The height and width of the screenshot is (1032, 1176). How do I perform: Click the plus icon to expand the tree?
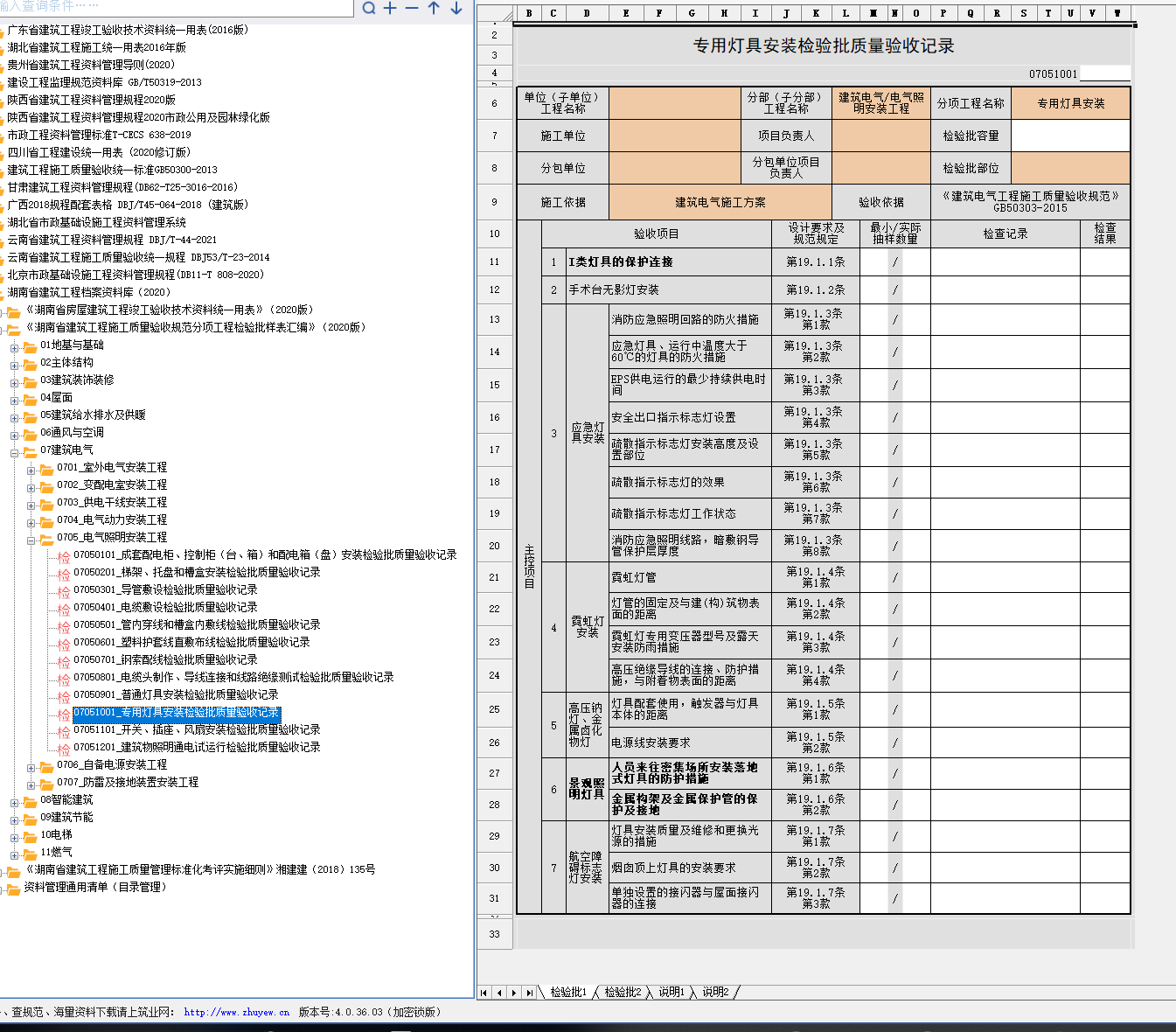(x=390, y=8)
